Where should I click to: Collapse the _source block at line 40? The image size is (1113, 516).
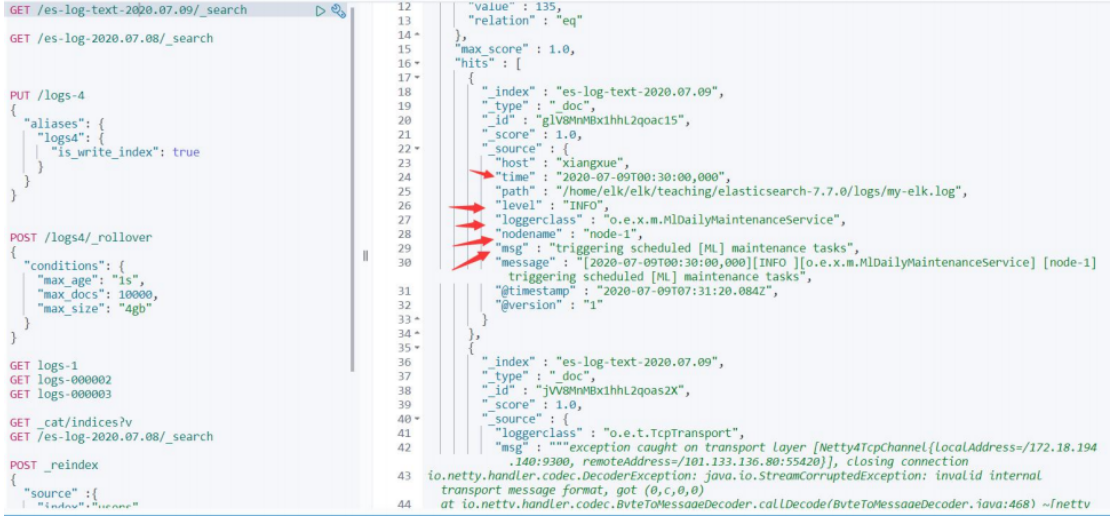tap(417, 418)
